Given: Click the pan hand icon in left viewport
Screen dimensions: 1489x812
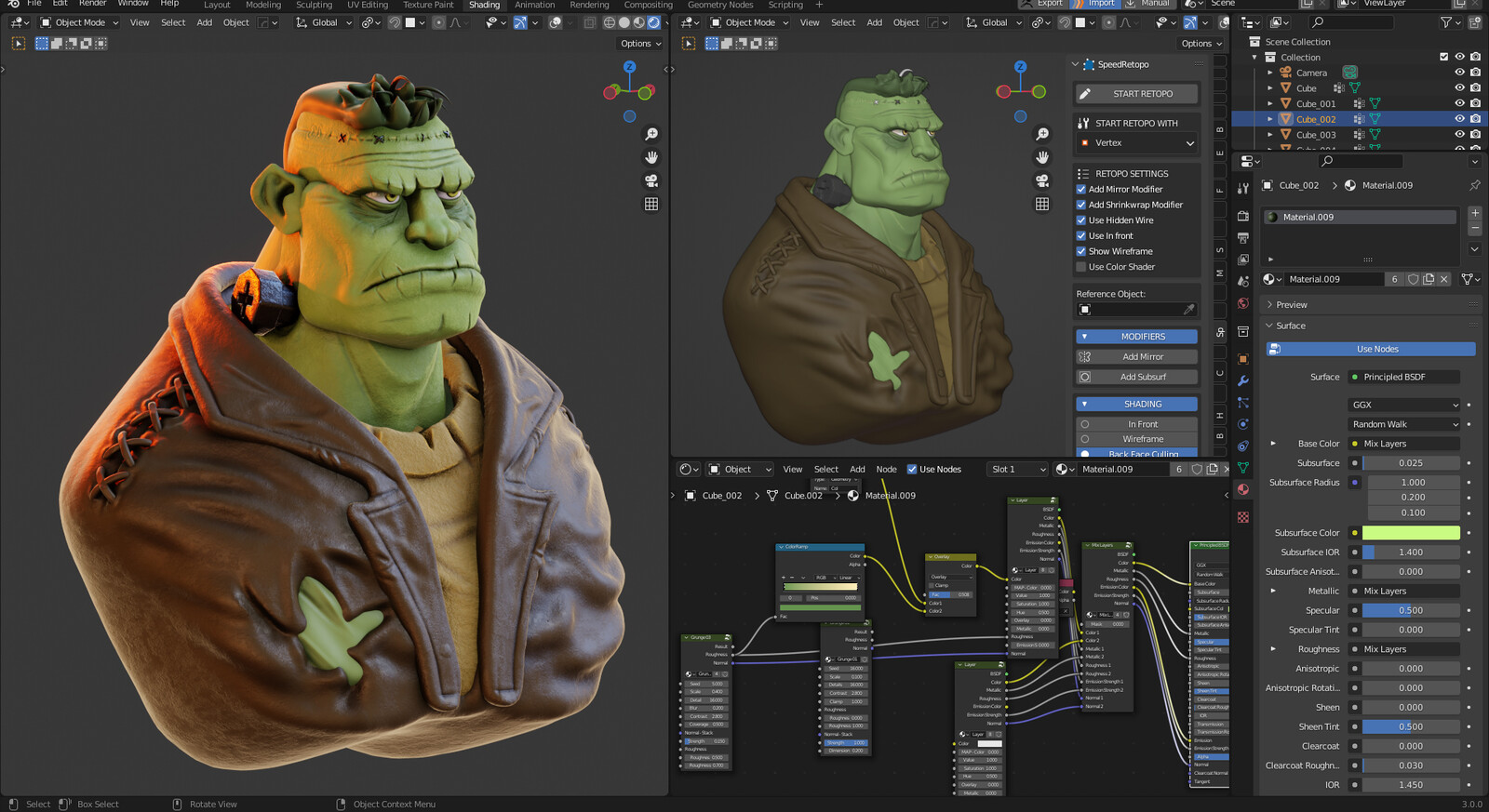Looking at the screenshot, I should pos(651,157).
